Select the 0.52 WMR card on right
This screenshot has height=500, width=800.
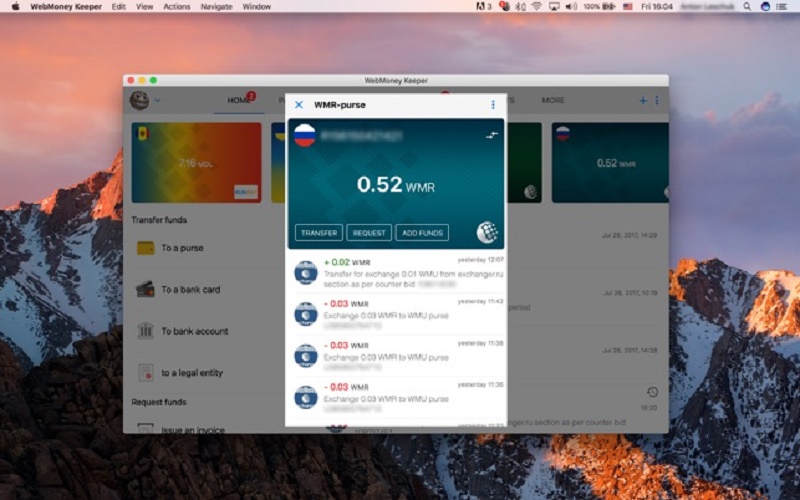610,163
